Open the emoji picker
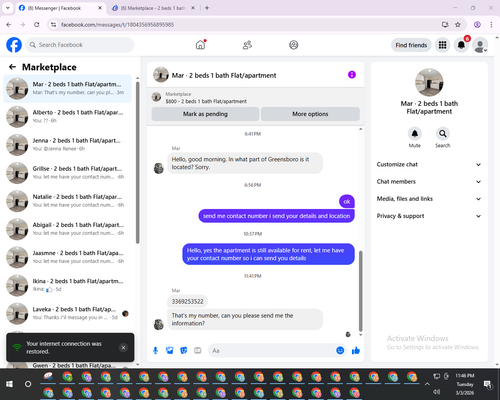The width and height of the screenshot is (500, 400). [x=340, y=350]
